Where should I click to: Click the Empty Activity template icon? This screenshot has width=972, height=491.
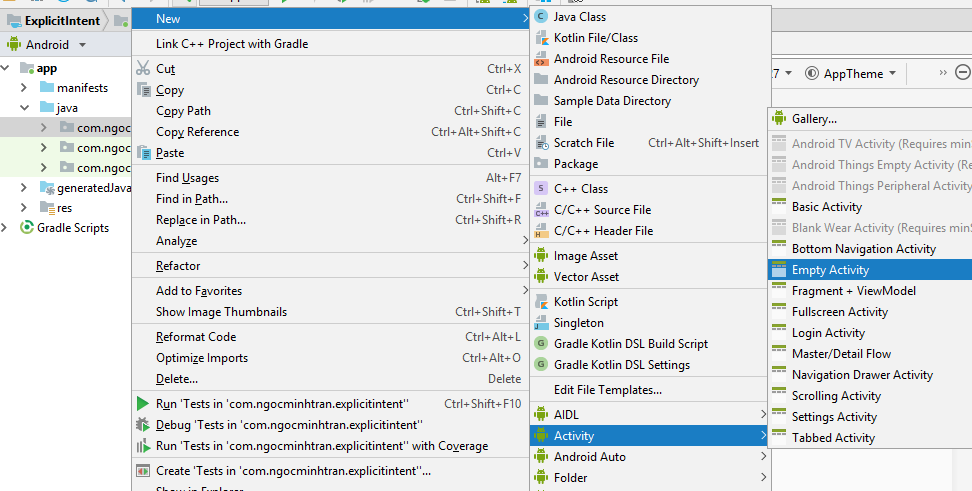779,270
